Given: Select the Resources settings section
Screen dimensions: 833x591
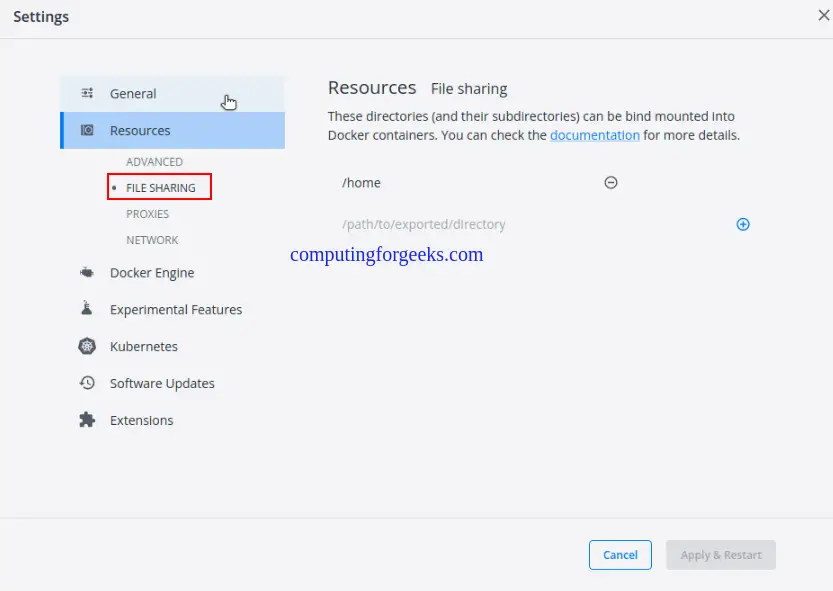Looking at the screenshot, I should [x=173, y=130].
